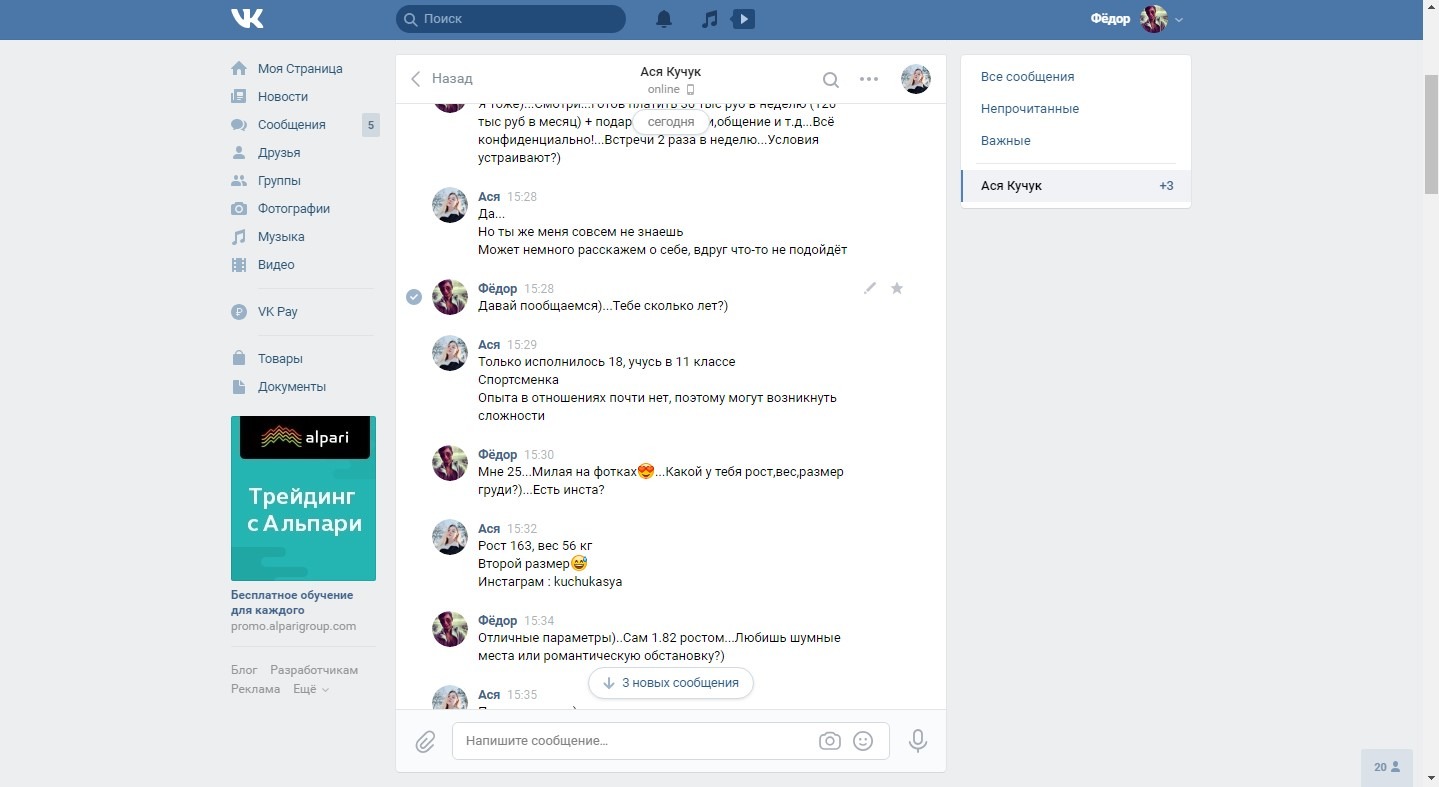Open the Реклама footer link
This screenshot has height=787, width=1439.
255,689
